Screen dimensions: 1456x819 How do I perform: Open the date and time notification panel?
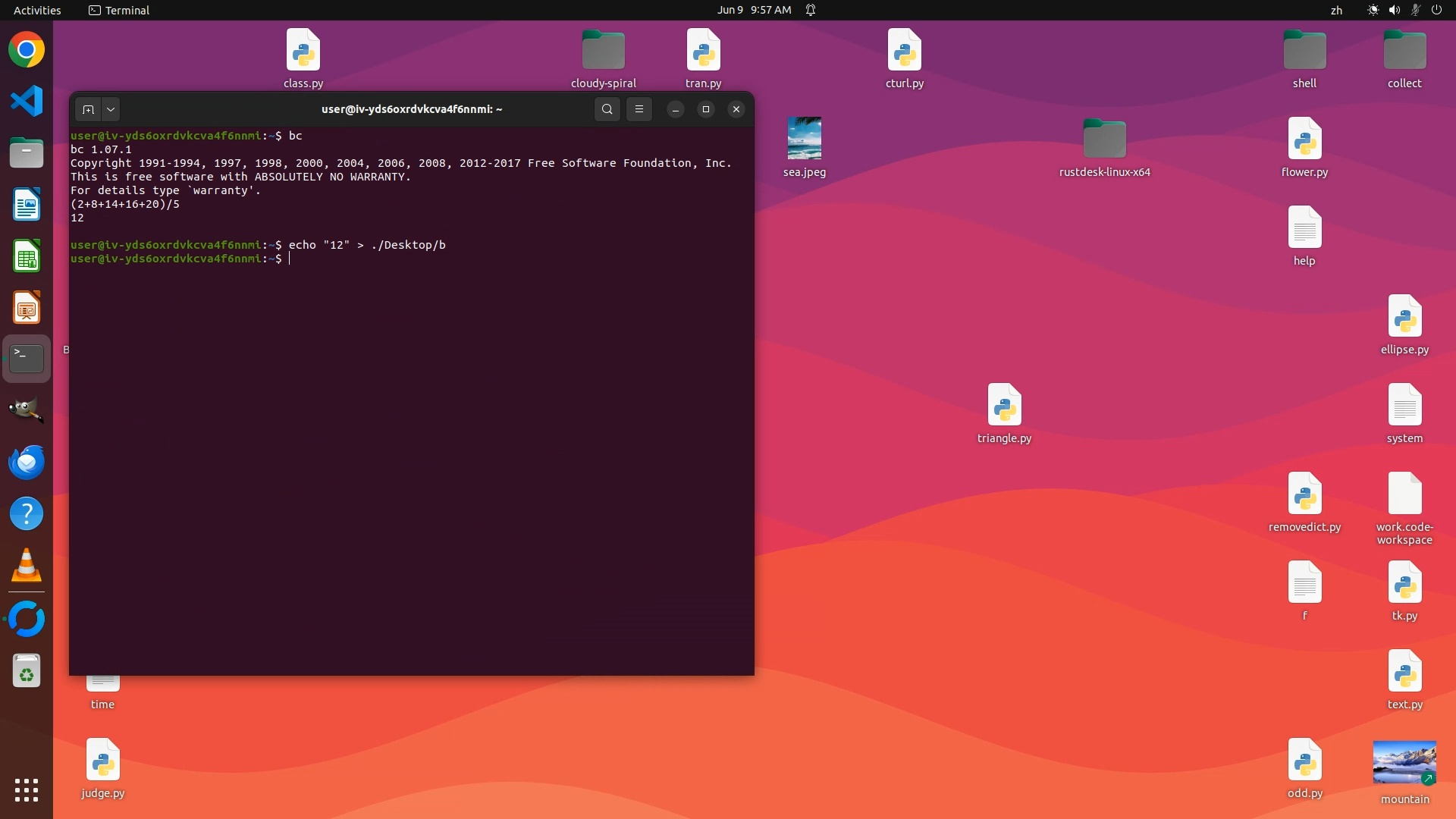coord(754,10)
